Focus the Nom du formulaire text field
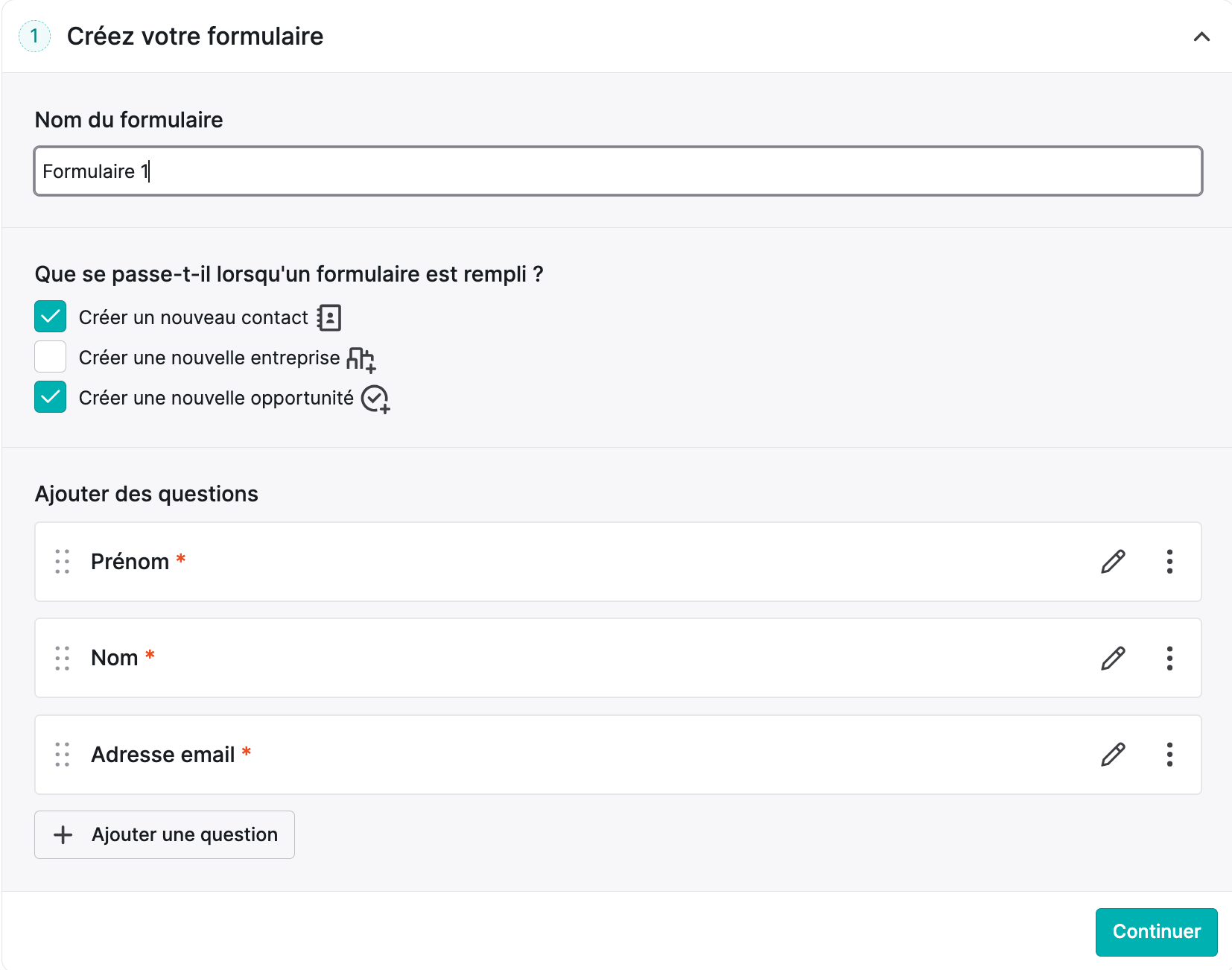1232x970 pixels. coord(618,171)
